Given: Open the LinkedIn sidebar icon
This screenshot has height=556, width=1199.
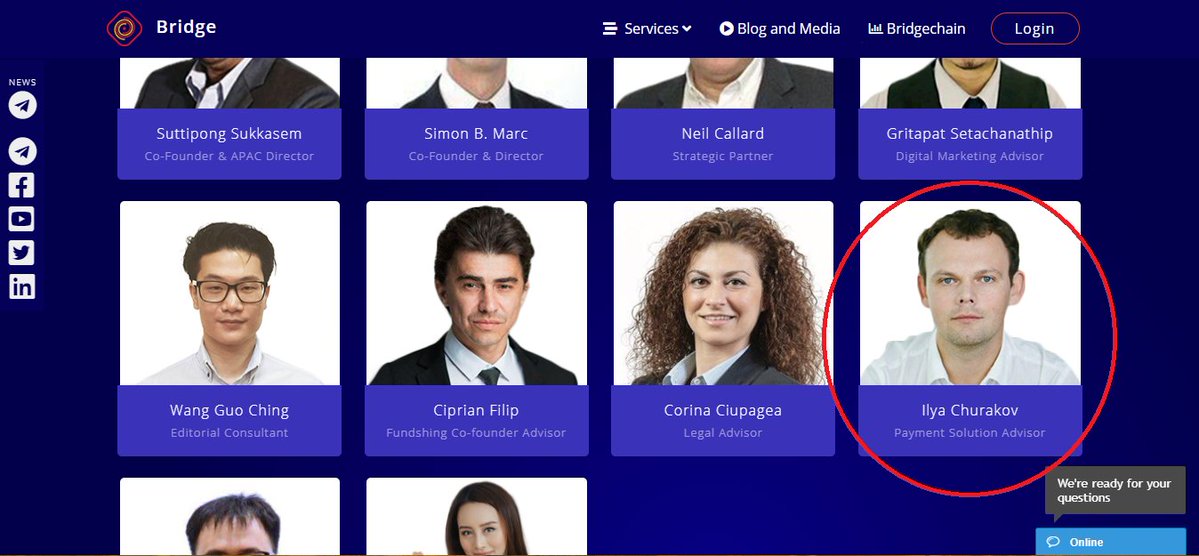Looking at the screenshot, I should [x=21, y=287].
